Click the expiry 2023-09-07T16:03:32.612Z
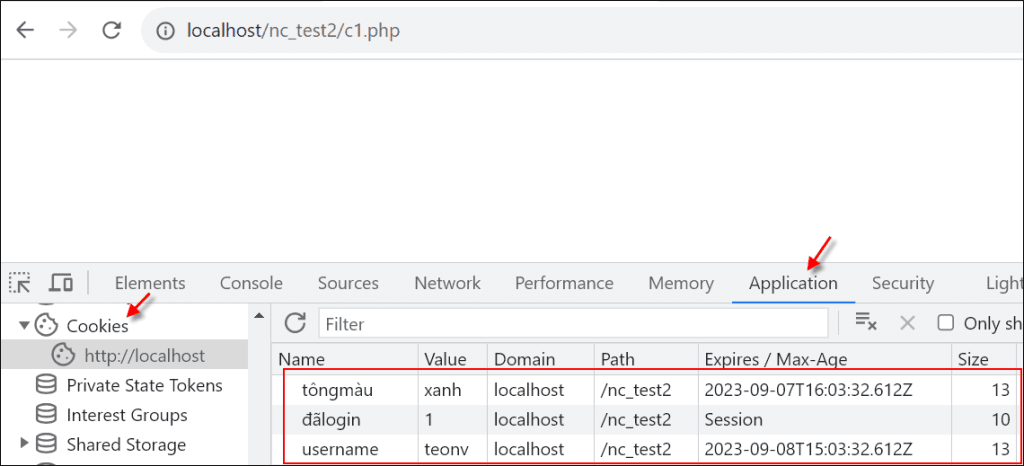1024x466 pixels. pos(808,390)
